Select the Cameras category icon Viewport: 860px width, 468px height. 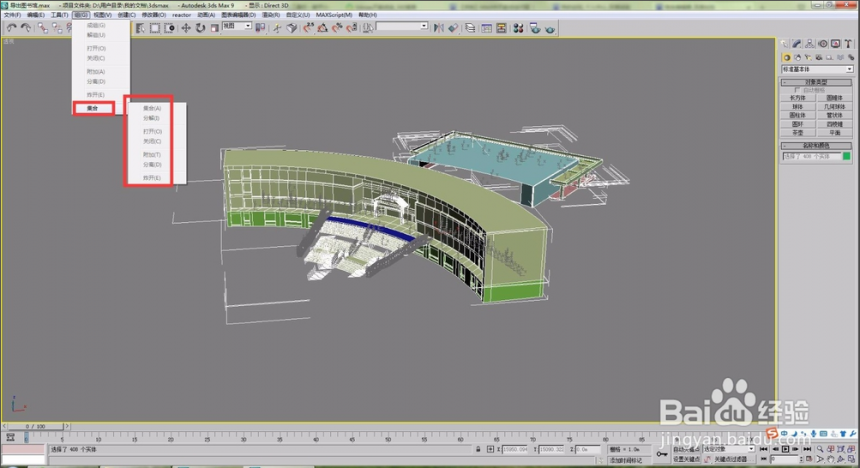pyautogui.click(x=819, y=57)
